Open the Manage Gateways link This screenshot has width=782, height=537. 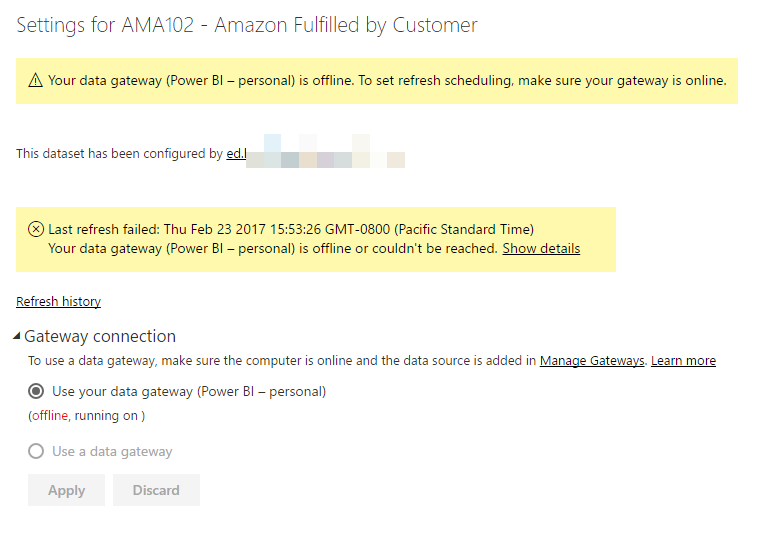click(592, 360)
